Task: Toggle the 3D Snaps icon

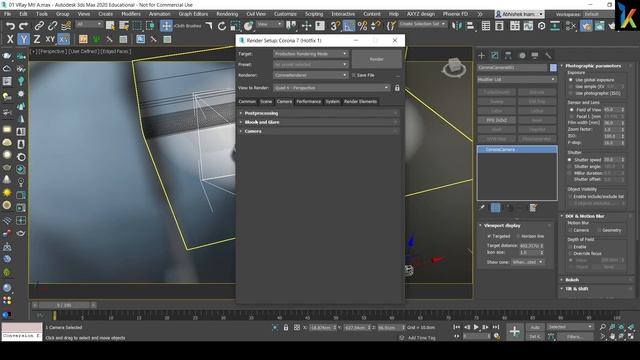Action: pos(335,26)
